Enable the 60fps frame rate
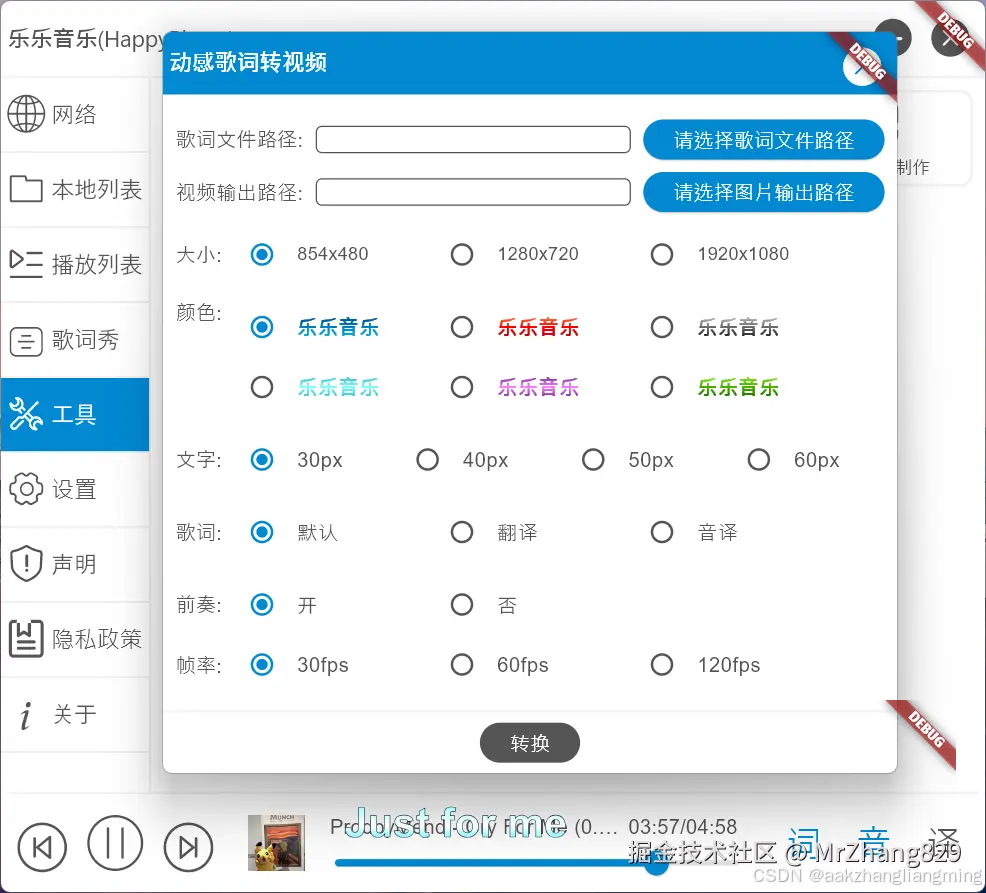Viewport: 986px width, 893px height. (x=462, y=664)
